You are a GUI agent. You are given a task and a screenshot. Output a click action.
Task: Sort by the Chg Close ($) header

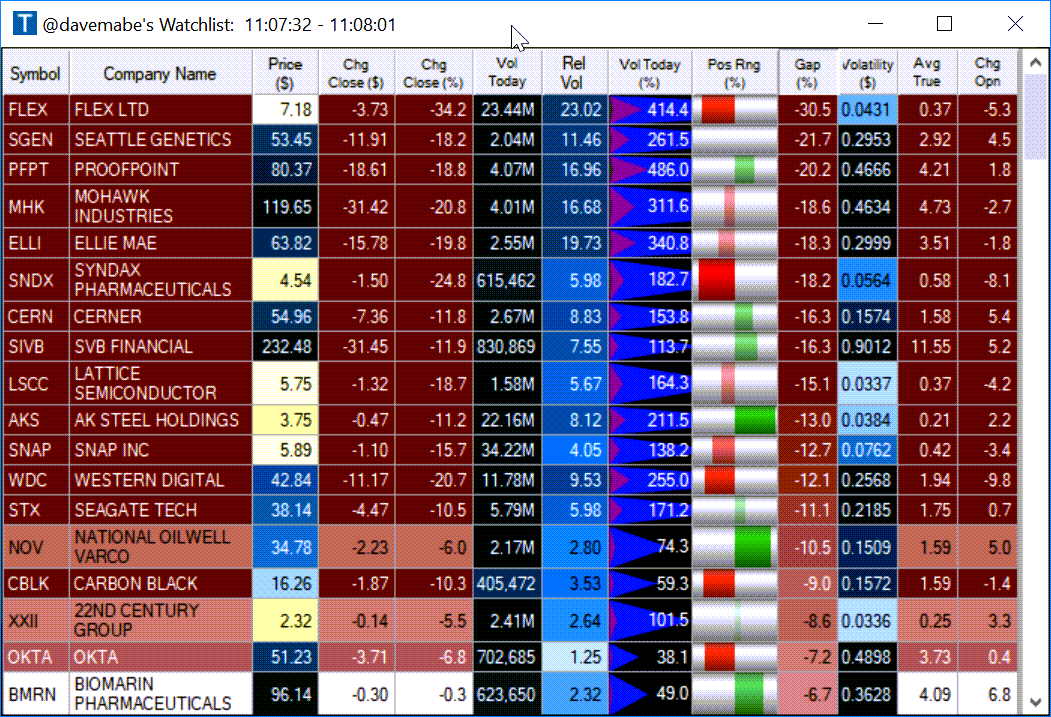click(x=356, y=73)
